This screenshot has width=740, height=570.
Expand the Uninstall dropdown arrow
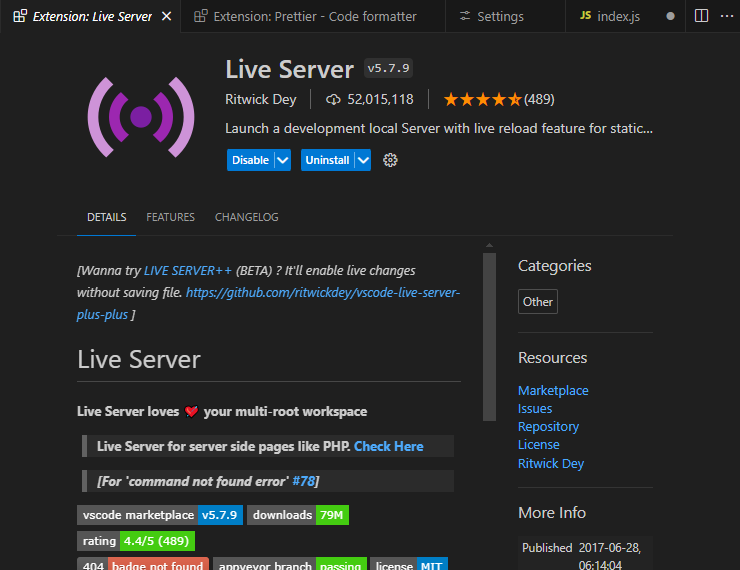(x=363, y=160)
